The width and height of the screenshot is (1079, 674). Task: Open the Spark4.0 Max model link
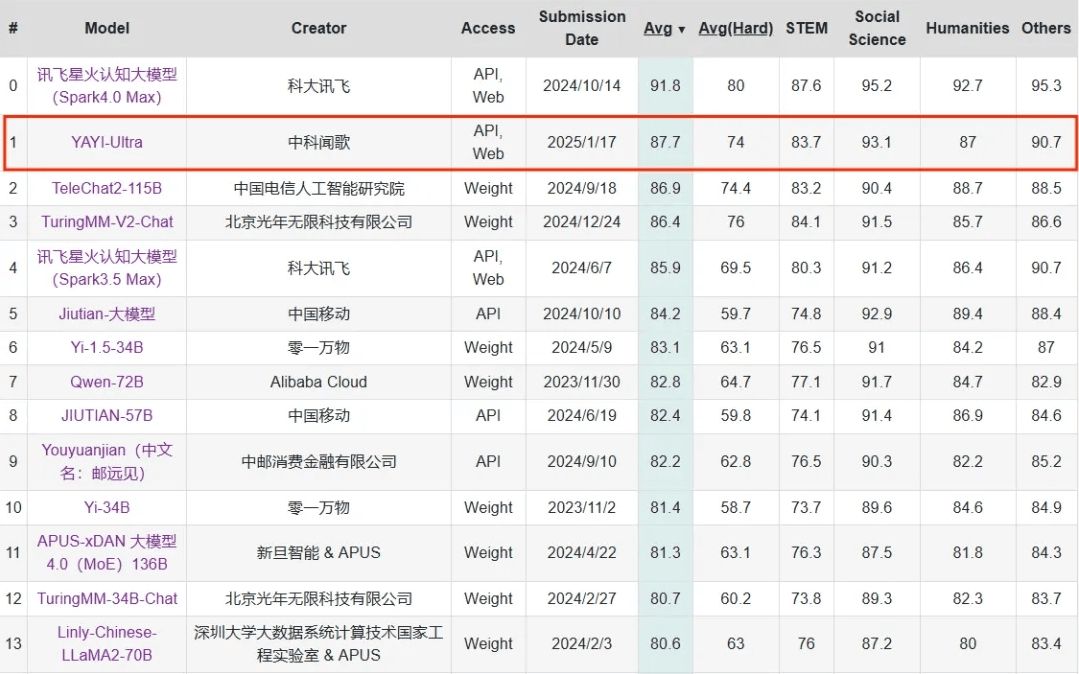click(107, 86)
